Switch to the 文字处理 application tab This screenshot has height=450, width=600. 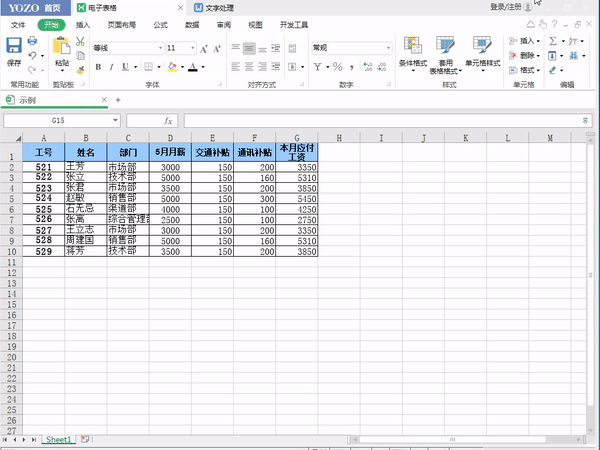click(214, 8)
